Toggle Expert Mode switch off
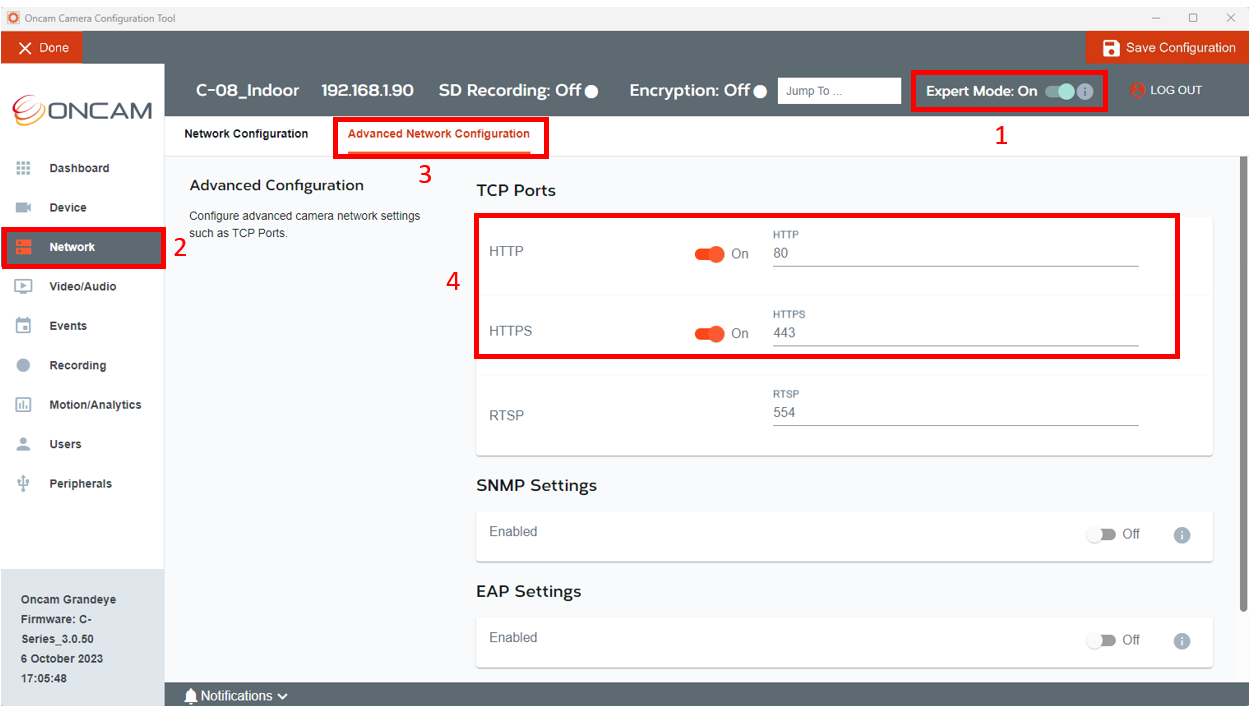The width and height of the screenshot is (1251, 707). (1059, 91)
